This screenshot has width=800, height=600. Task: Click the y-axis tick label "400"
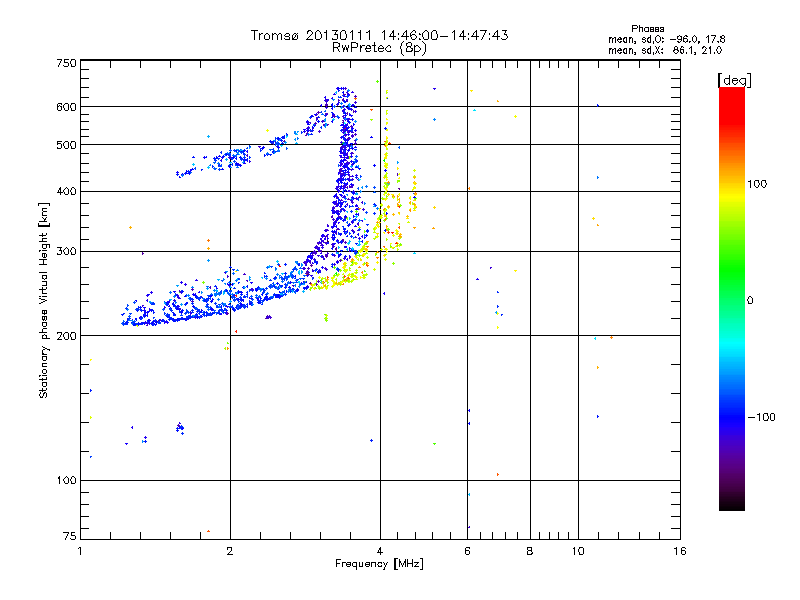(66, 191)
